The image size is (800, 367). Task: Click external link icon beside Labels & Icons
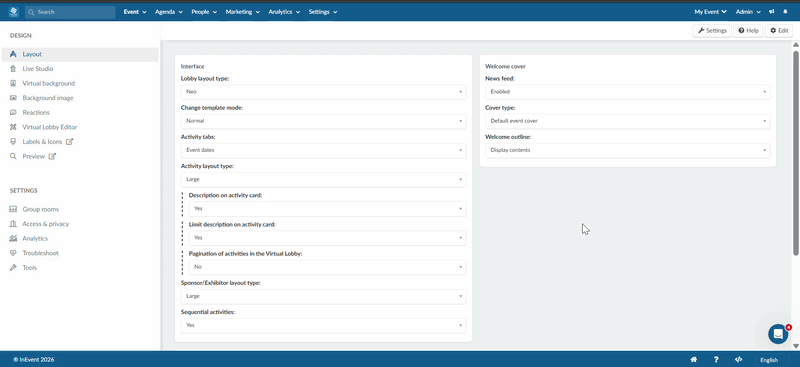[x=69, y=141]
